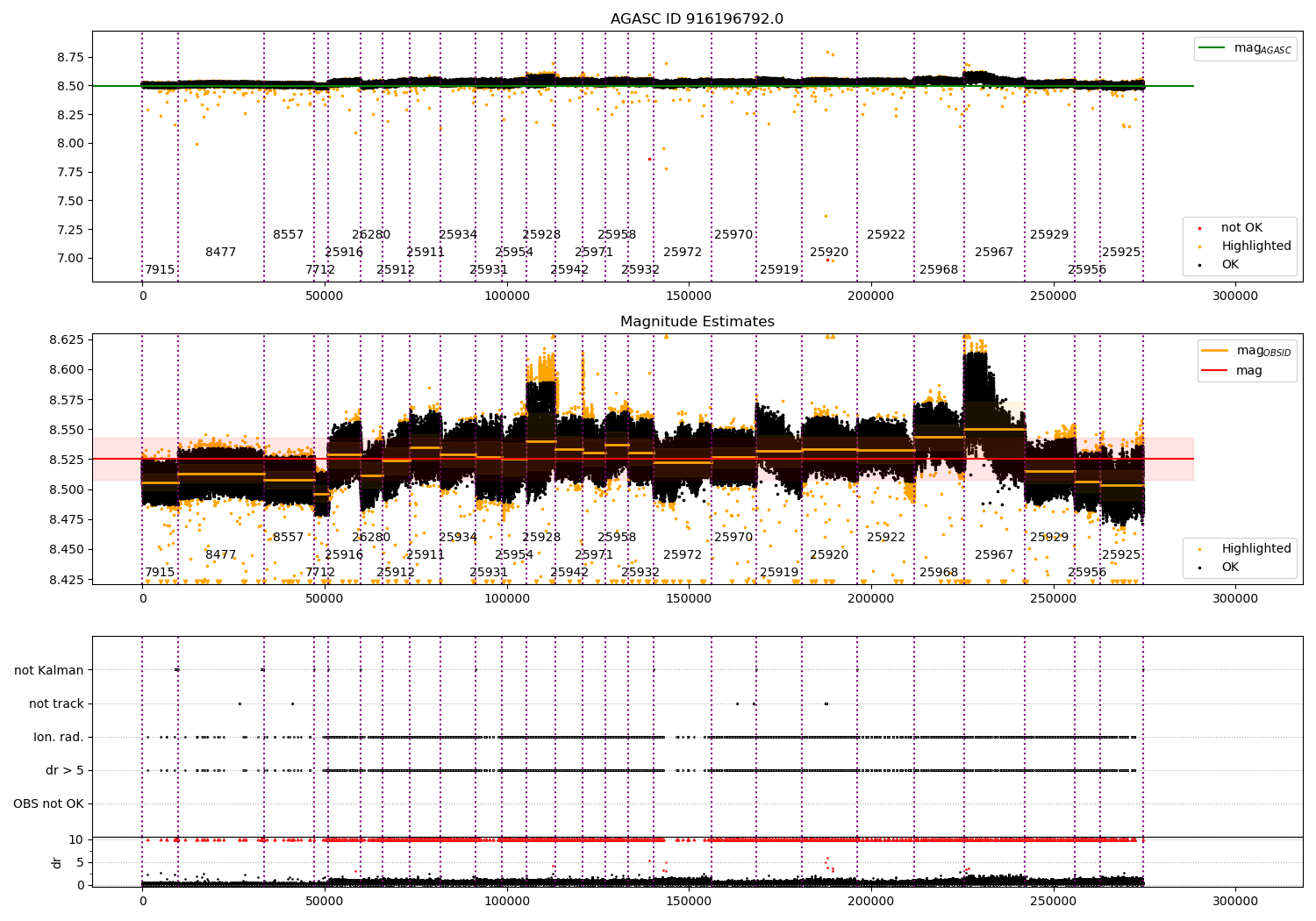Click obsid label 25911 in top plot
This screenshot has width=1316, height=921.
pos(426,252)
